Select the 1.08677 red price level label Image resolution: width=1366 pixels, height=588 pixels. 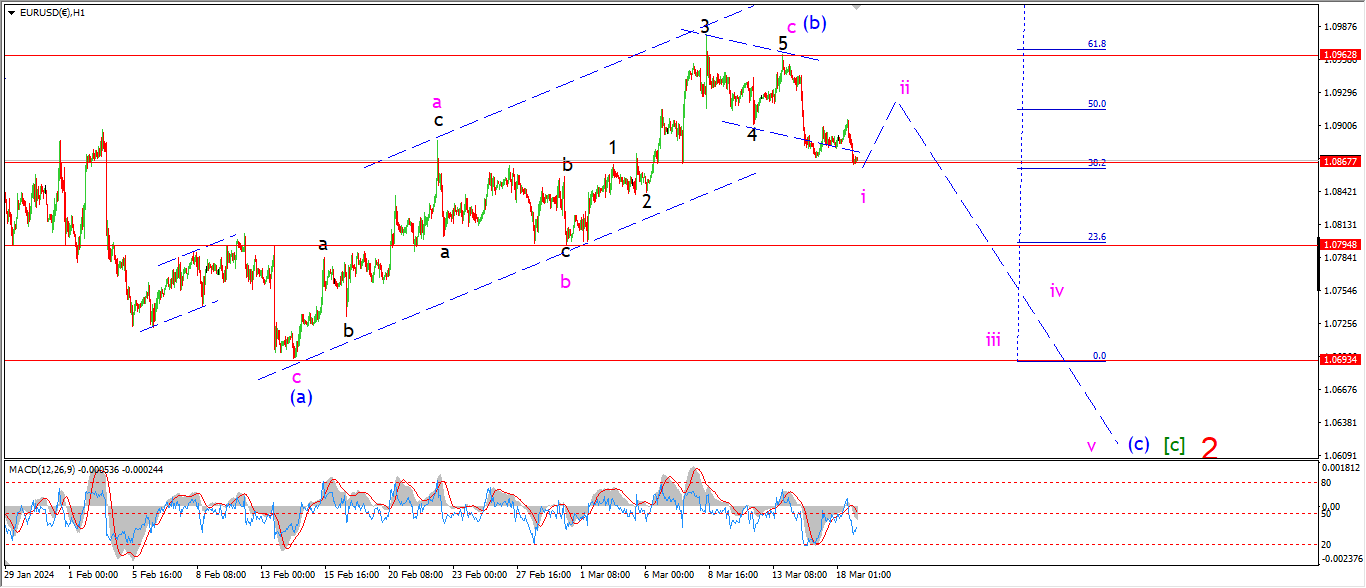click(1340, 161)
